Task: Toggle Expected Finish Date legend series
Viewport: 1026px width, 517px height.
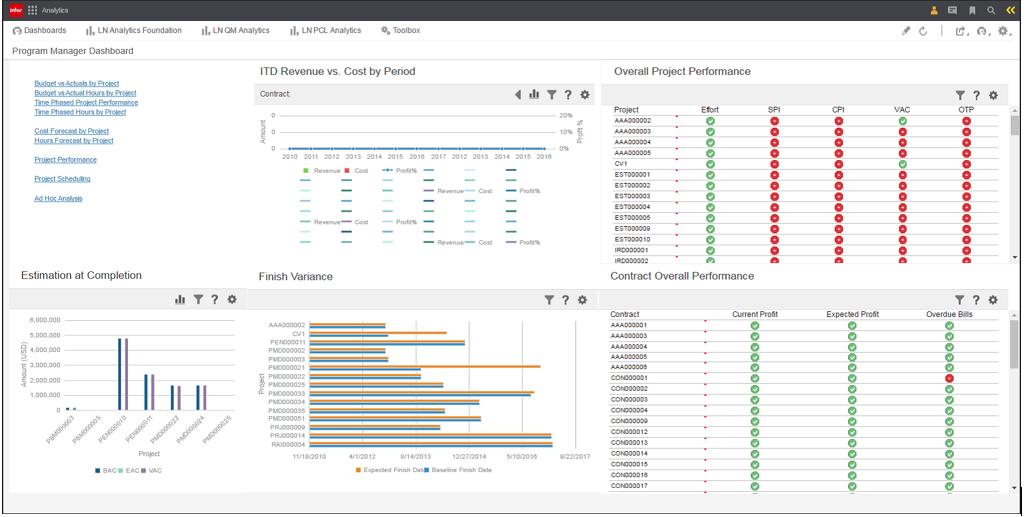Action: 383,469
